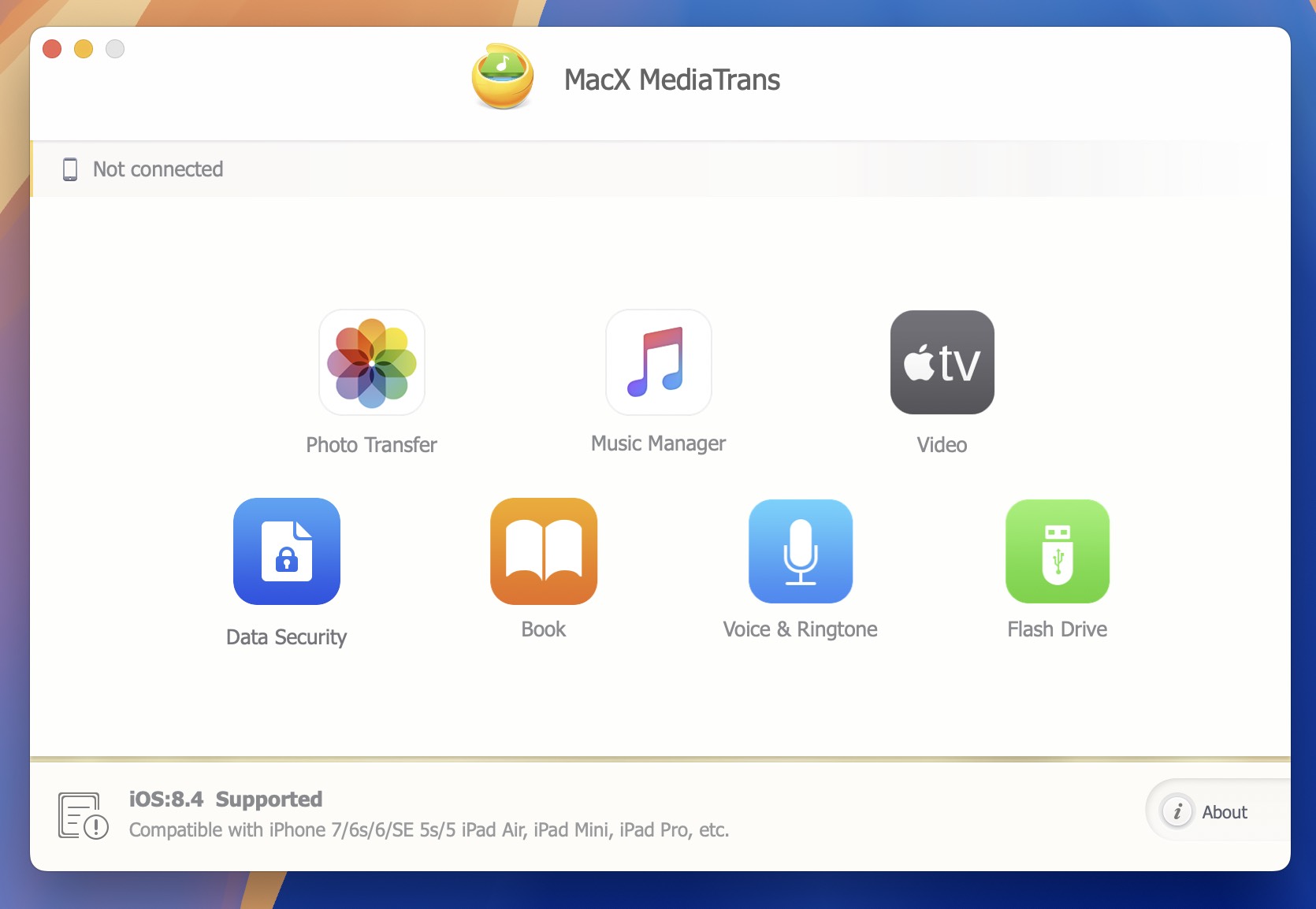
Task: Click the About button
Action: click(x=1218, y=811)
